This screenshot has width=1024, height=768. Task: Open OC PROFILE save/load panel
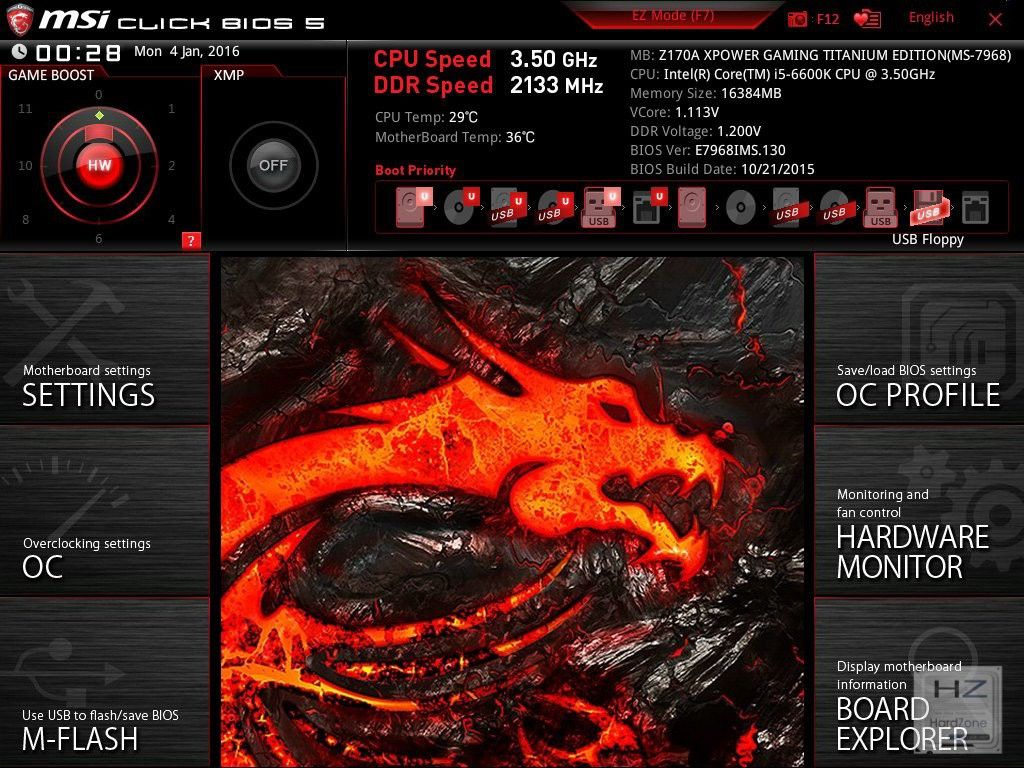[x=919, y=340]
